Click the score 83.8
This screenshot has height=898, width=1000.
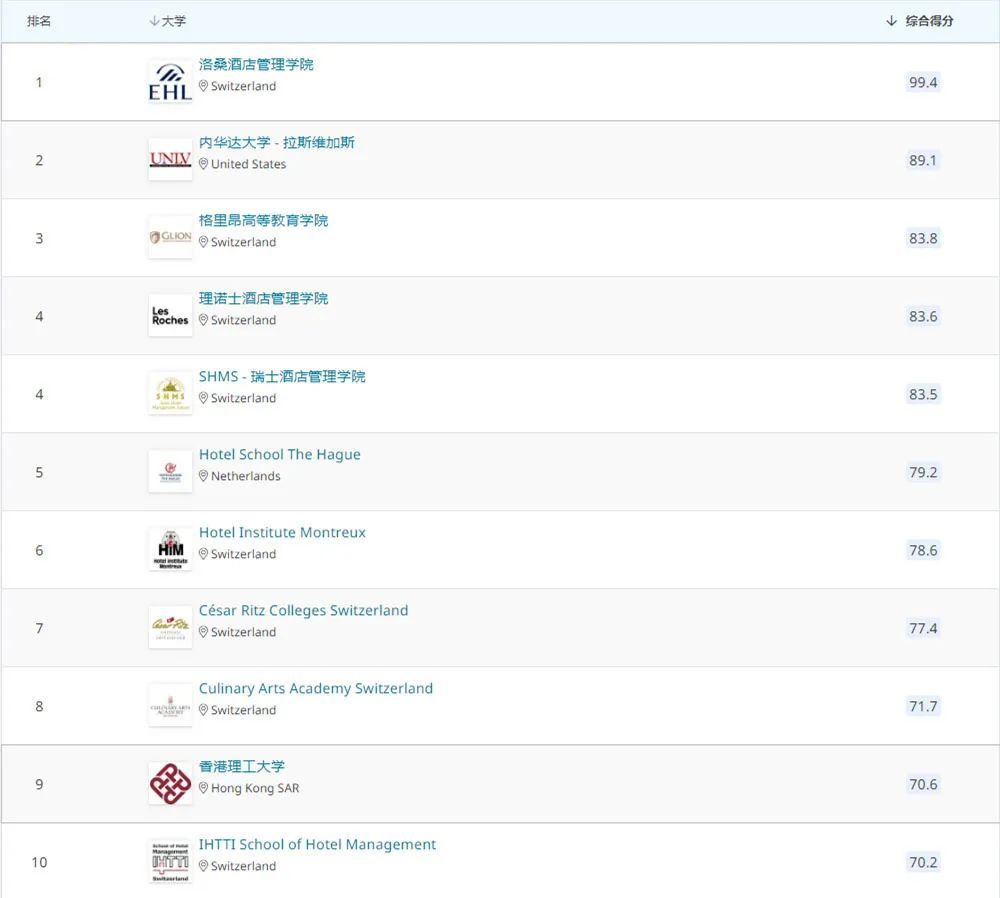coord(923,238)
